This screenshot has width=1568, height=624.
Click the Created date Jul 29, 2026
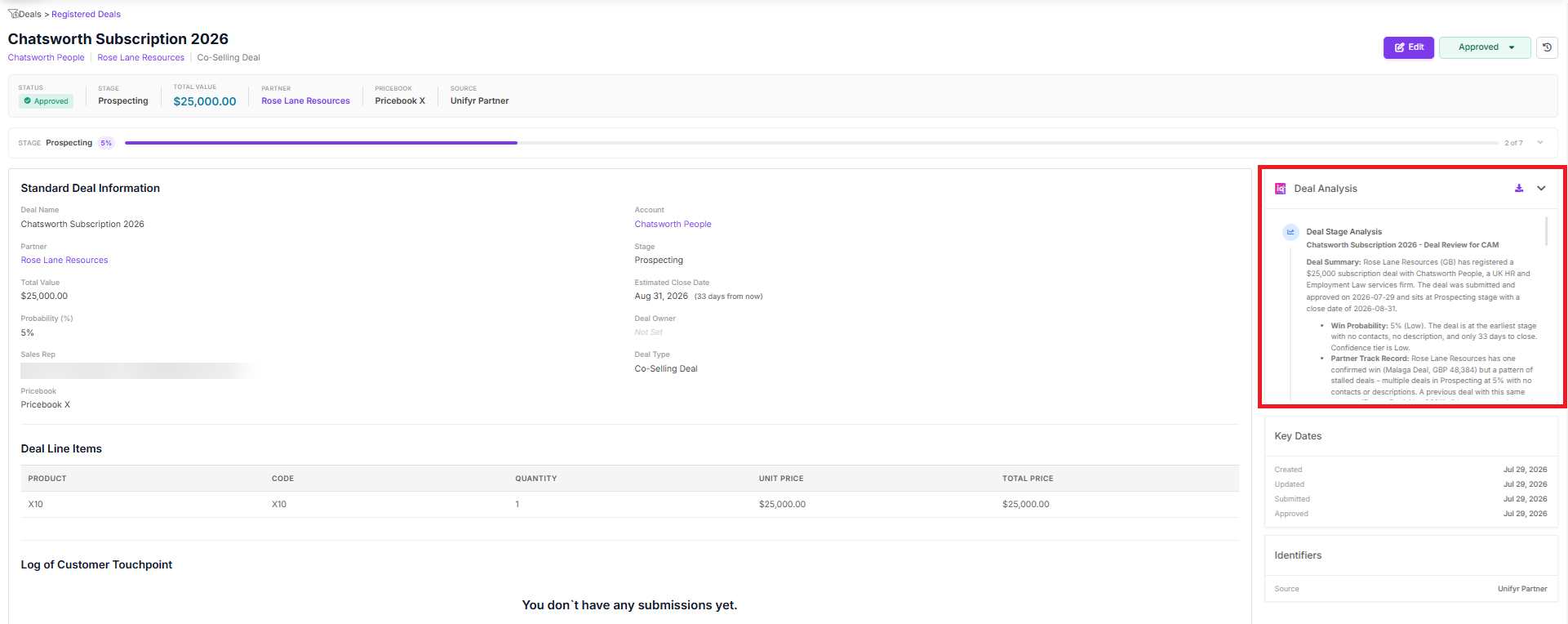coord(1526,470)
